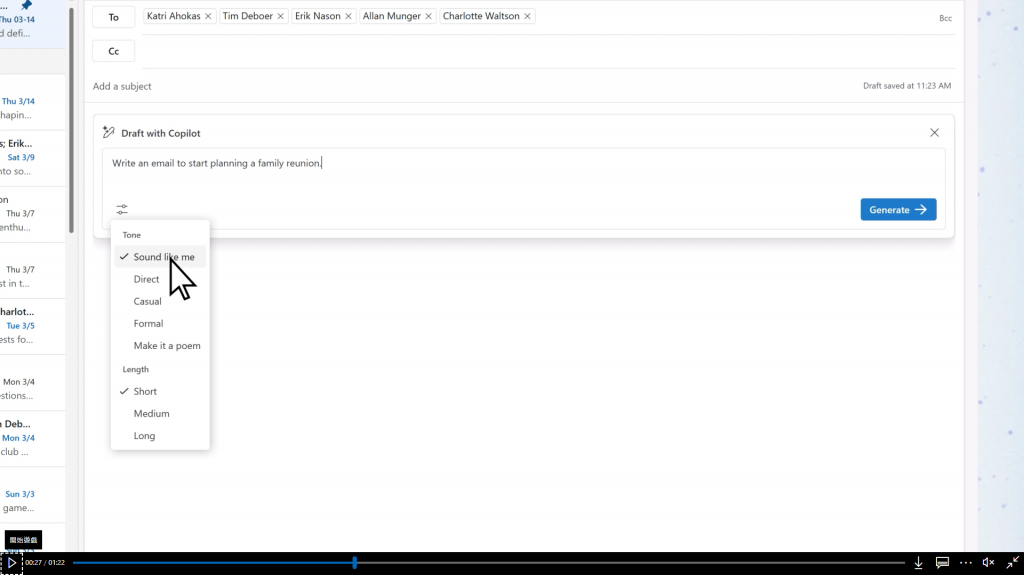The image size is (1024, 575).
Task: Toggle the generation options sliders icon
Action: 122,209
